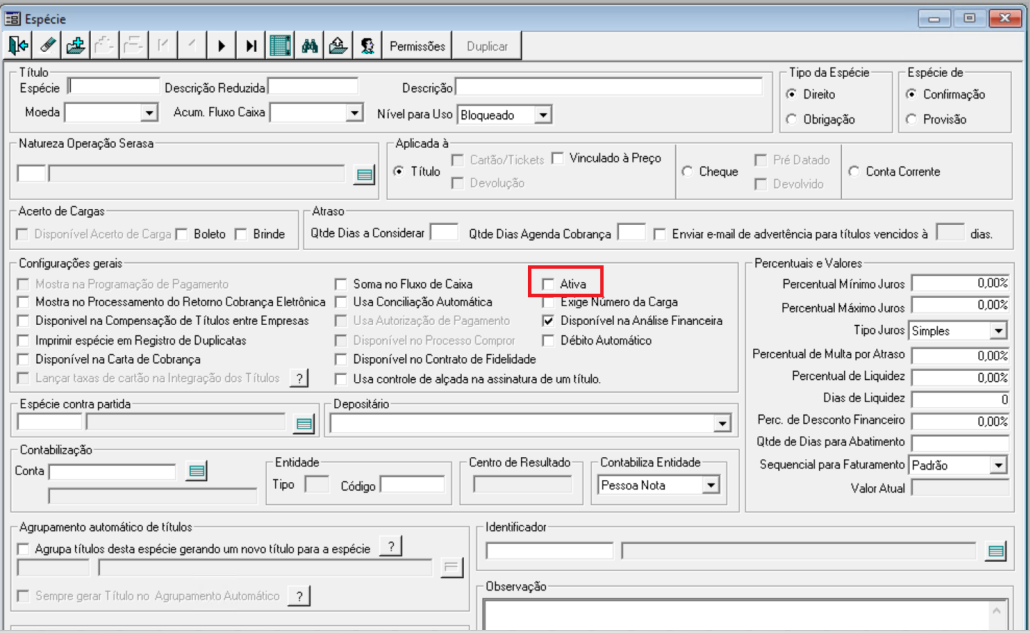Open the Moeda dropdown
Viewport: 1030px width, 633px height.
tap(149, 113)
